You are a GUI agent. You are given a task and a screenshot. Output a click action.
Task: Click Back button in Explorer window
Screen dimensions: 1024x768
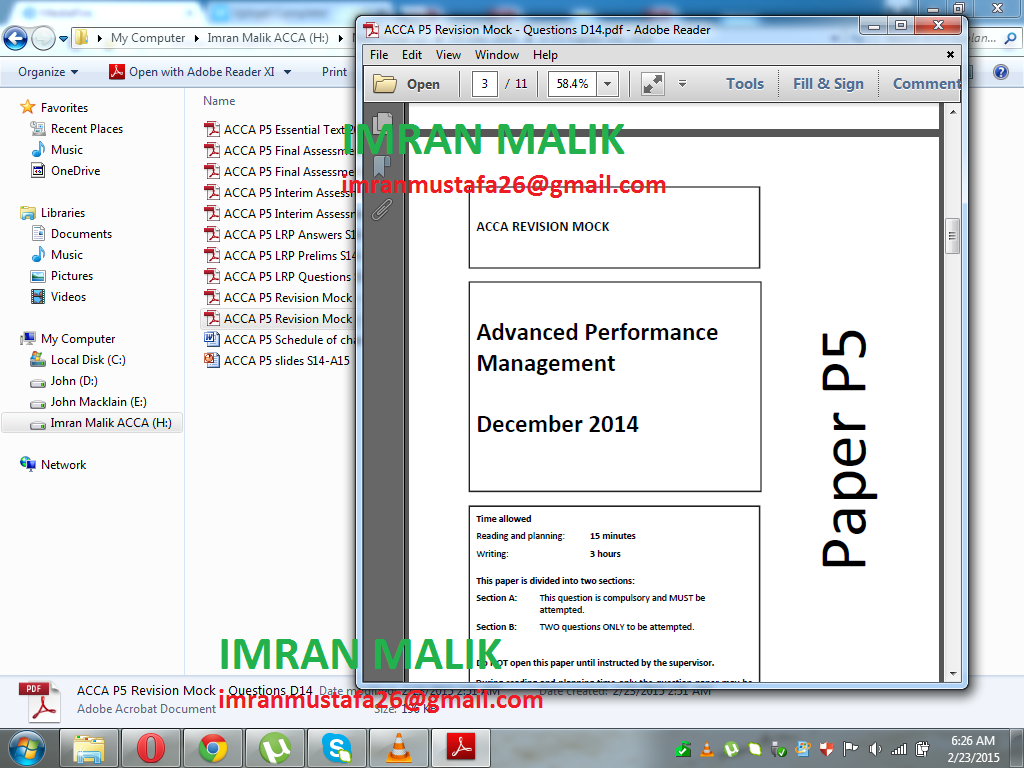pyautogui.click(x=16, y=38)
